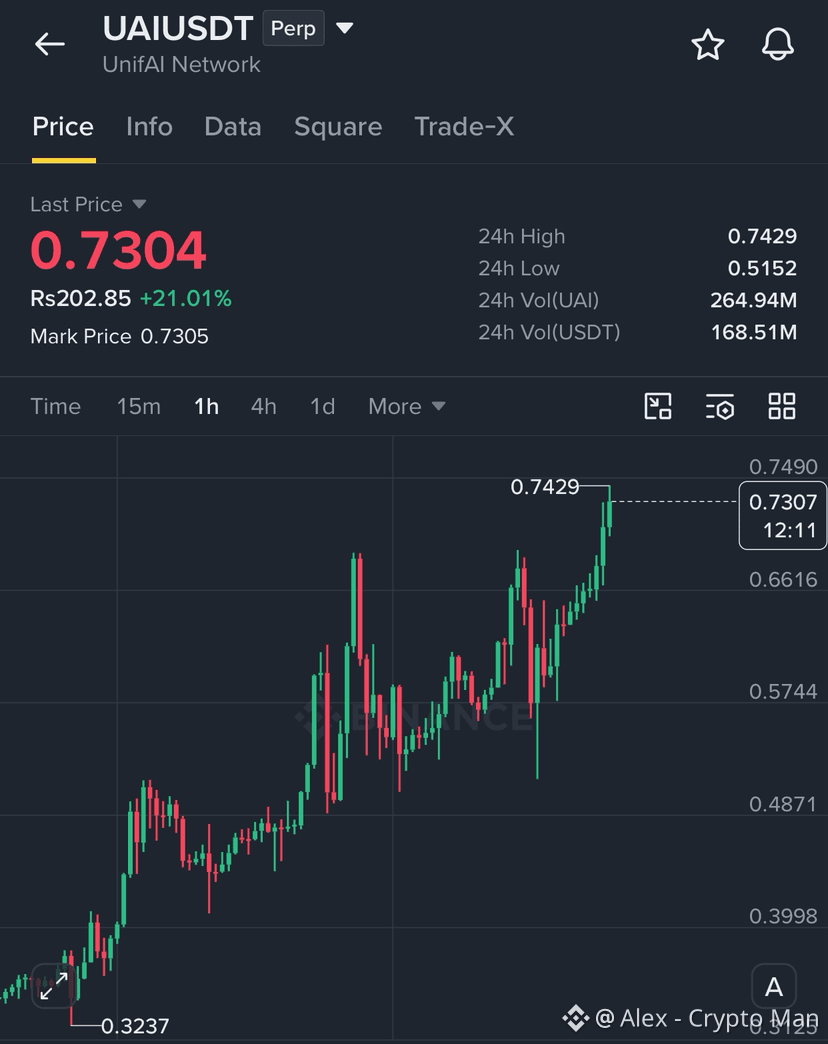Switch to the Info tab
Viewport: 828px width, 1044px height.
coord(149,127)
